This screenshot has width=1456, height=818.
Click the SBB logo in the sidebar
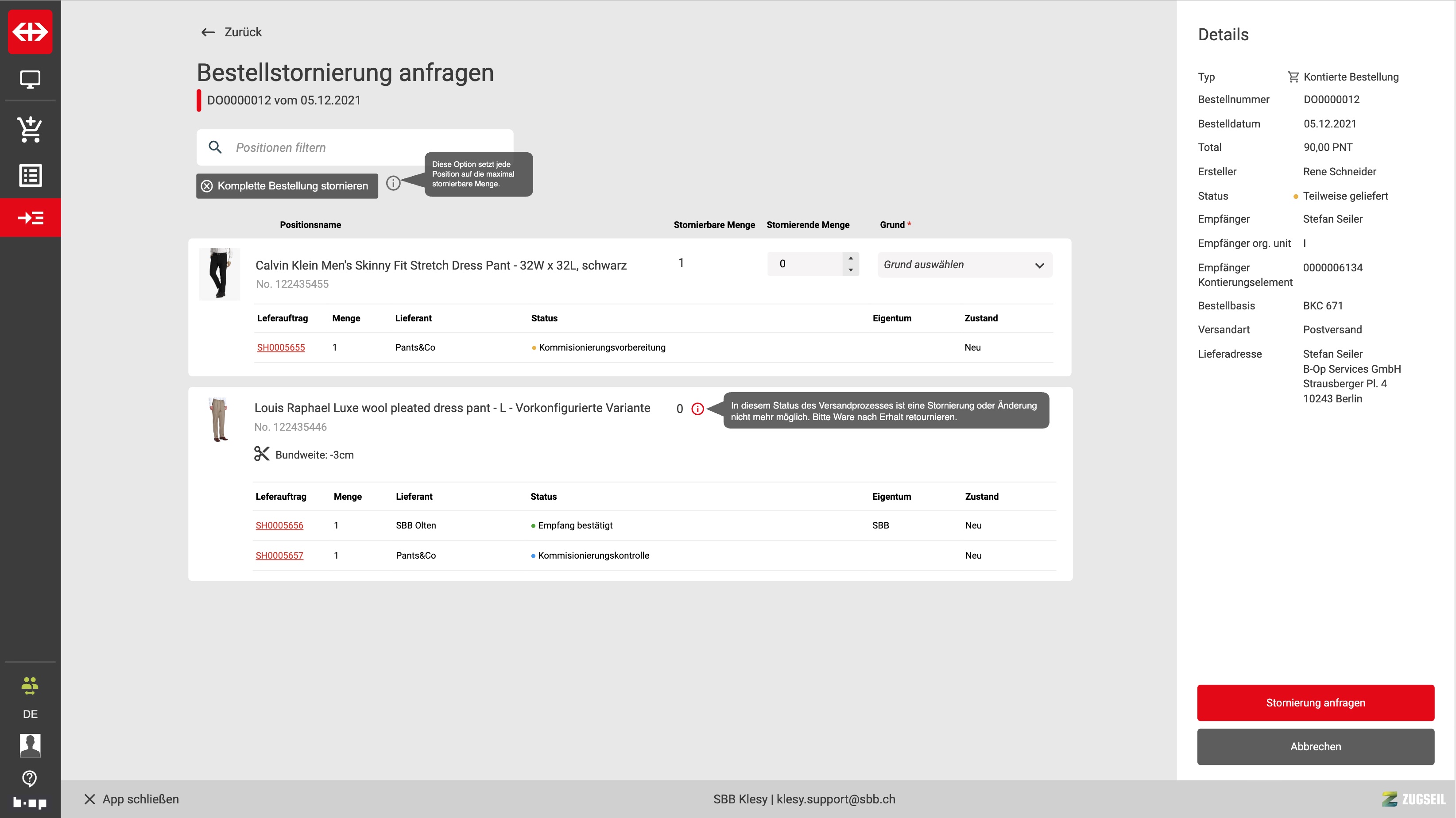[30, 31]
